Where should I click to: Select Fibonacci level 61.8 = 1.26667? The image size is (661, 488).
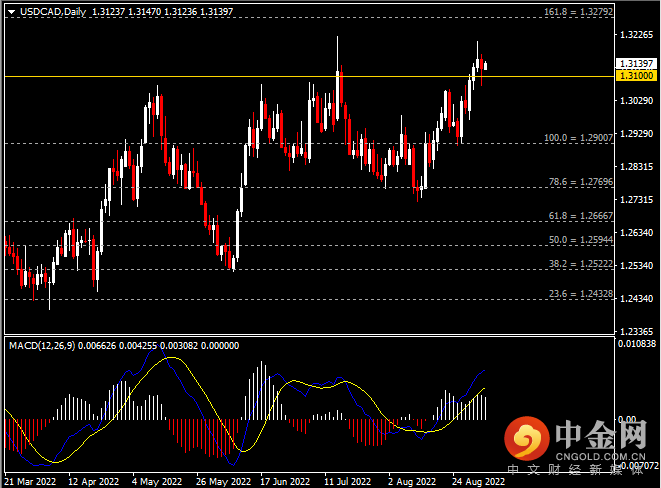(581, 216)
